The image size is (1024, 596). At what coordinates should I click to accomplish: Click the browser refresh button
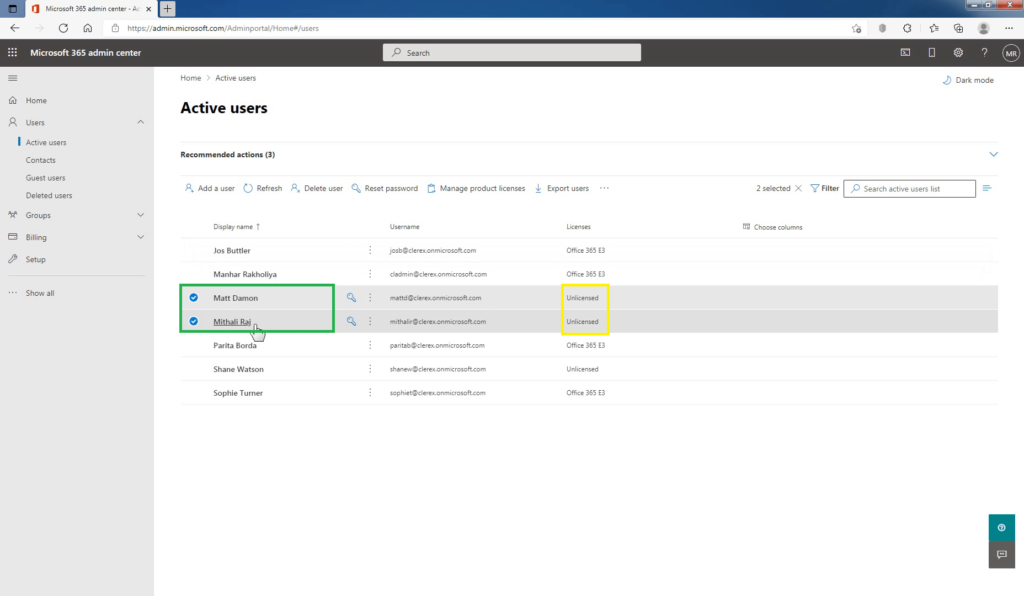click(63, 28)
